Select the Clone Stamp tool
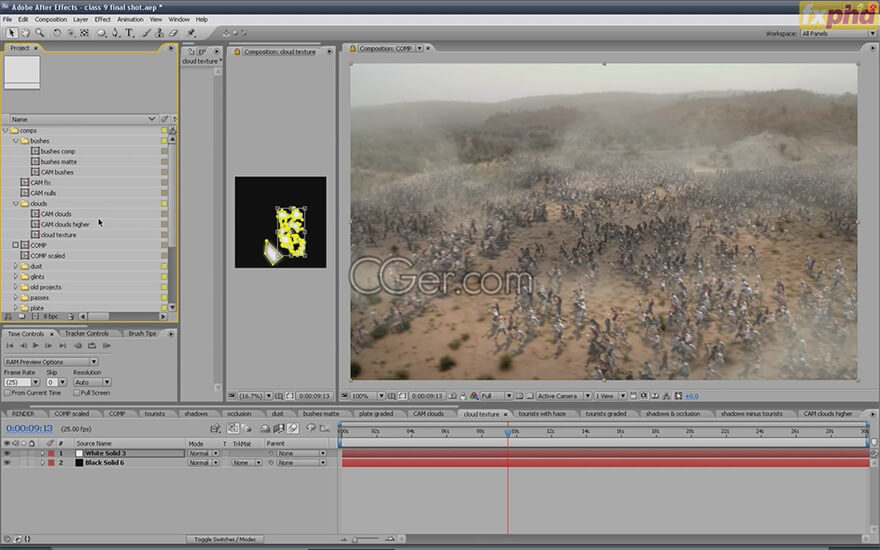 [x=160, y=33]
